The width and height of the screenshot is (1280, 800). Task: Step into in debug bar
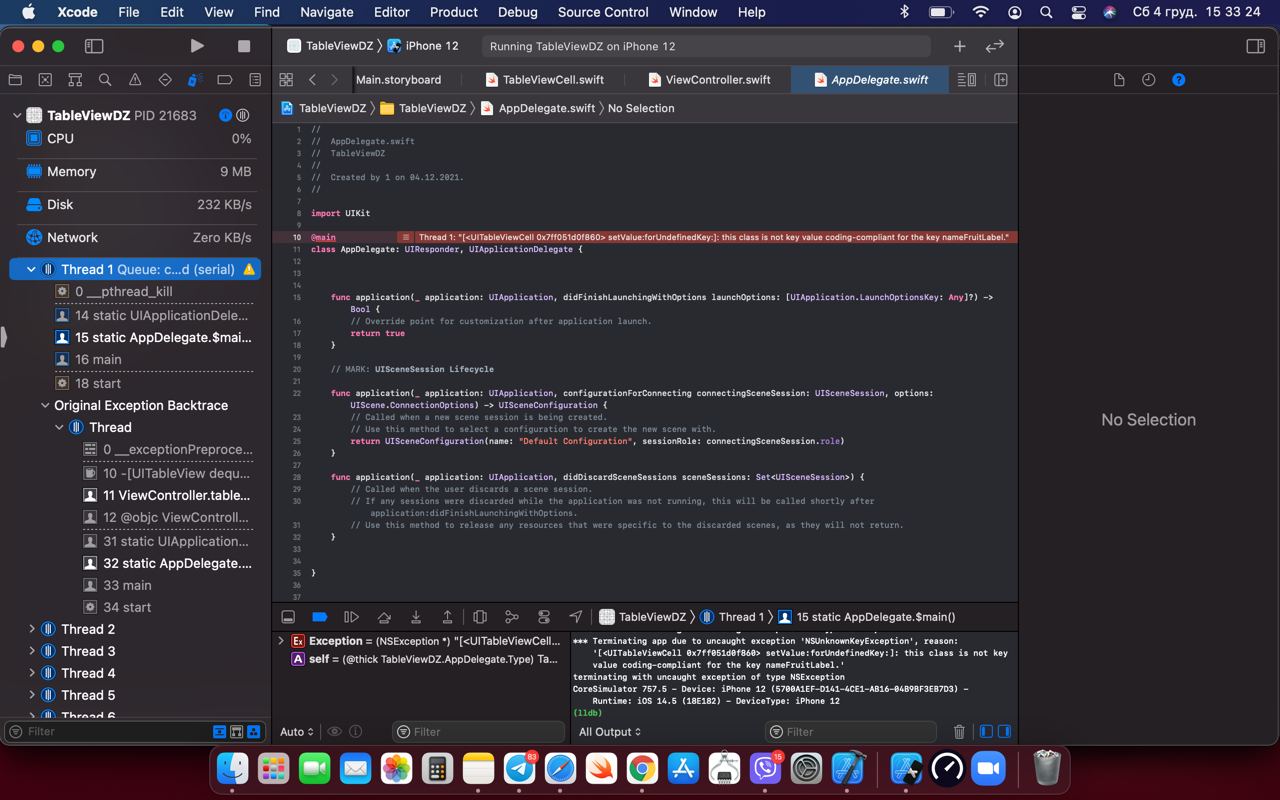click(x=416, y=617)
